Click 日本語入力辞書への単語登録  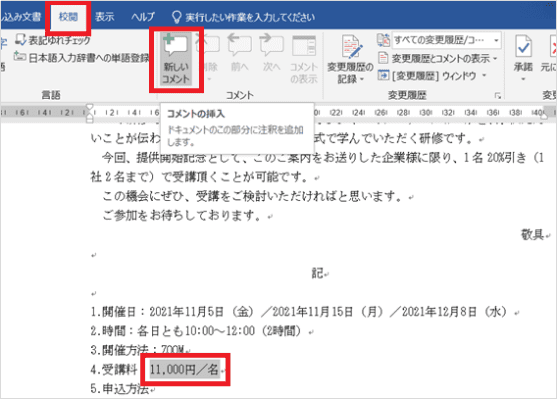[x=81, y=57]
